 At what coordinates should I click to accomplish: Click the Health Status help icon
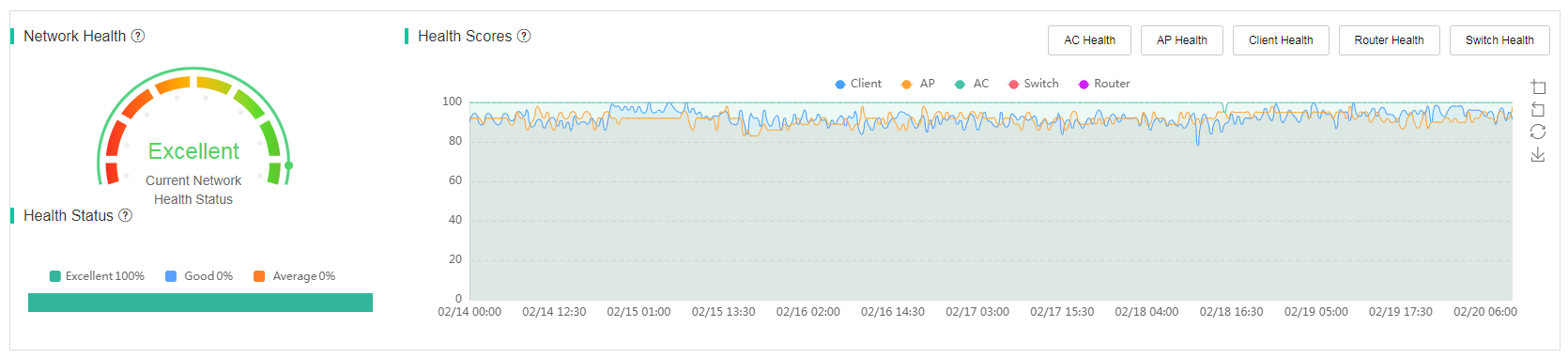click(125, 215)
